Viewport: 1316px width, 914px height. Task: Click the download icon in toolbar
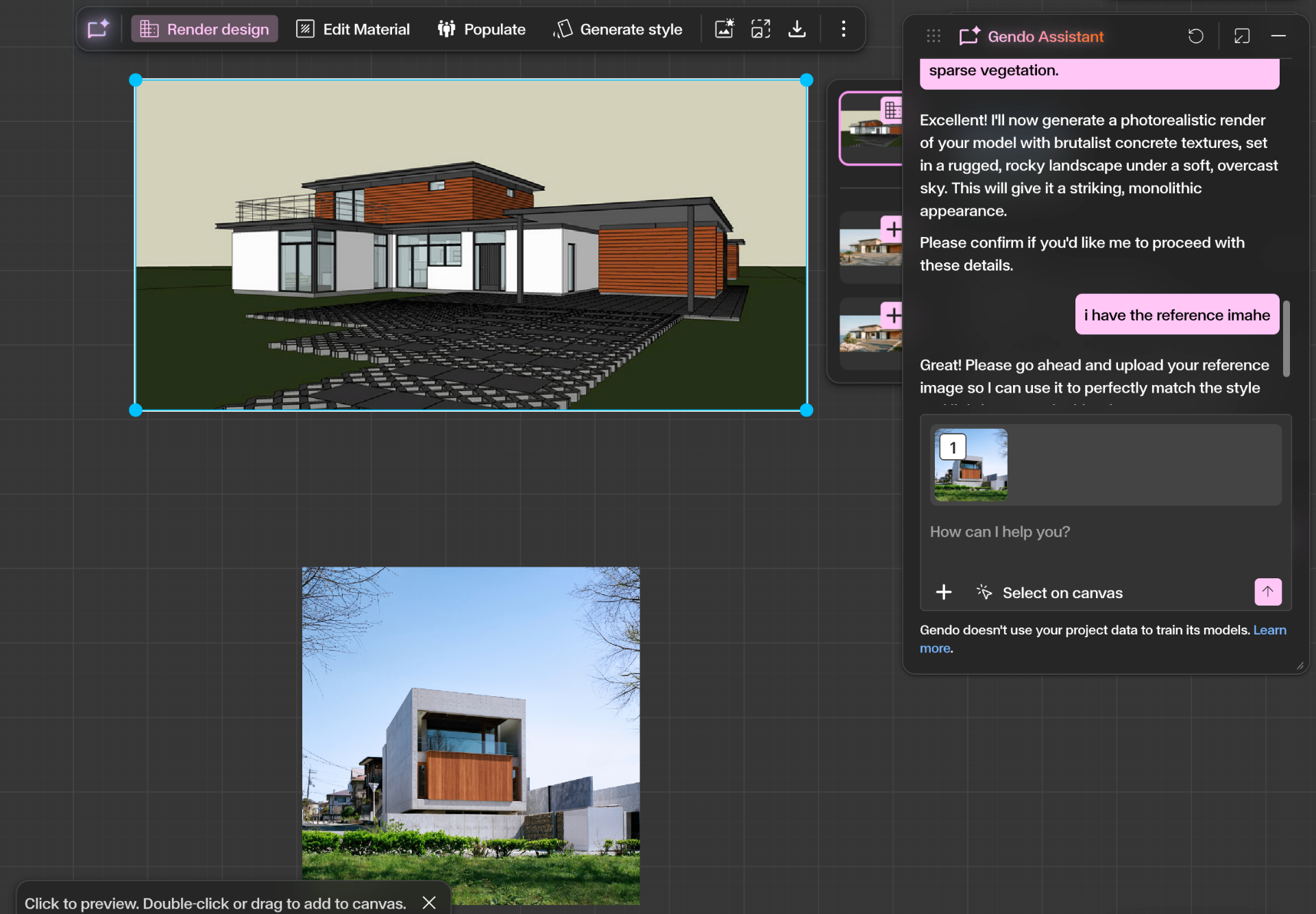[x=797, y=29]
